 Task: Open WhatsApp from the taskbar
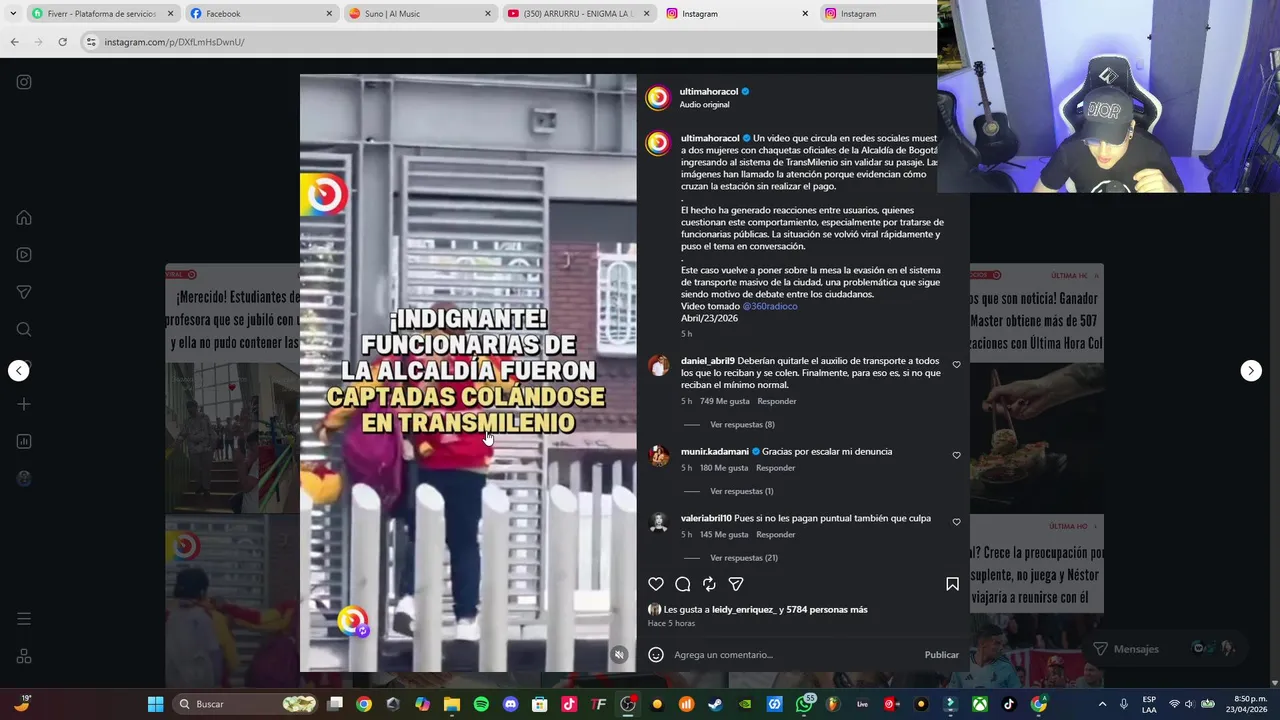pos(804,704)
